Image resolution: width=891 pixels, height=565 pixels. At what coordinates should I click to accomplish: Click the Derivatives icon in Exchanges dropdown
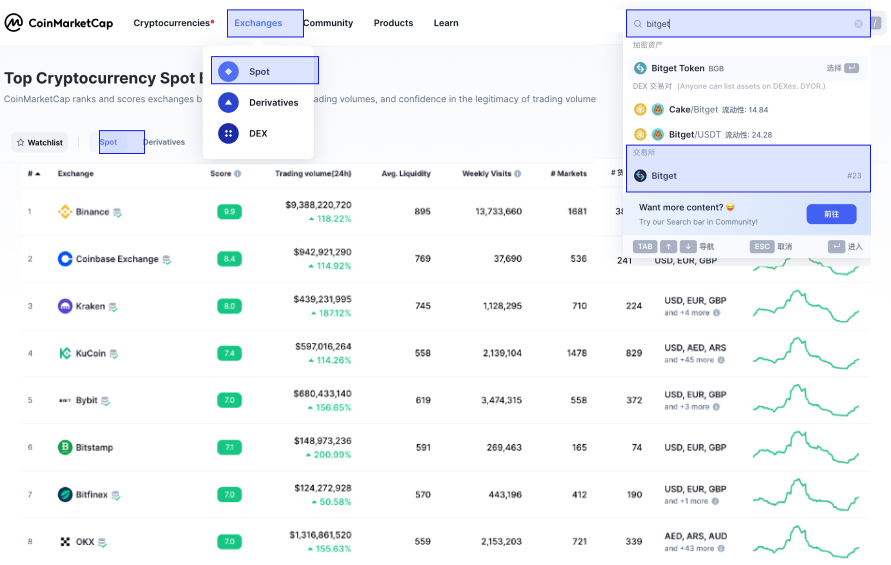click(x=228, y=102)
